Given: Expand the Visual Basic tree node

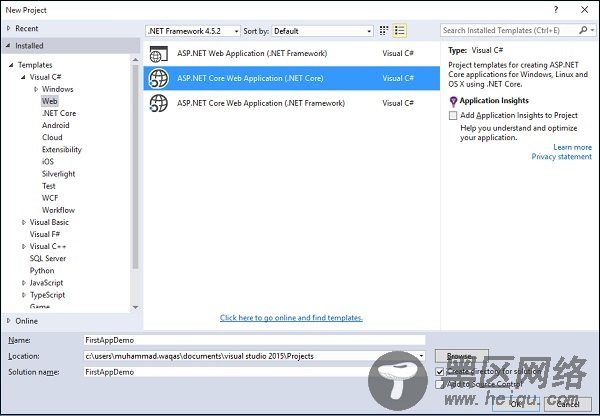Looking at the screenshot, I should (x=24, y=222).
